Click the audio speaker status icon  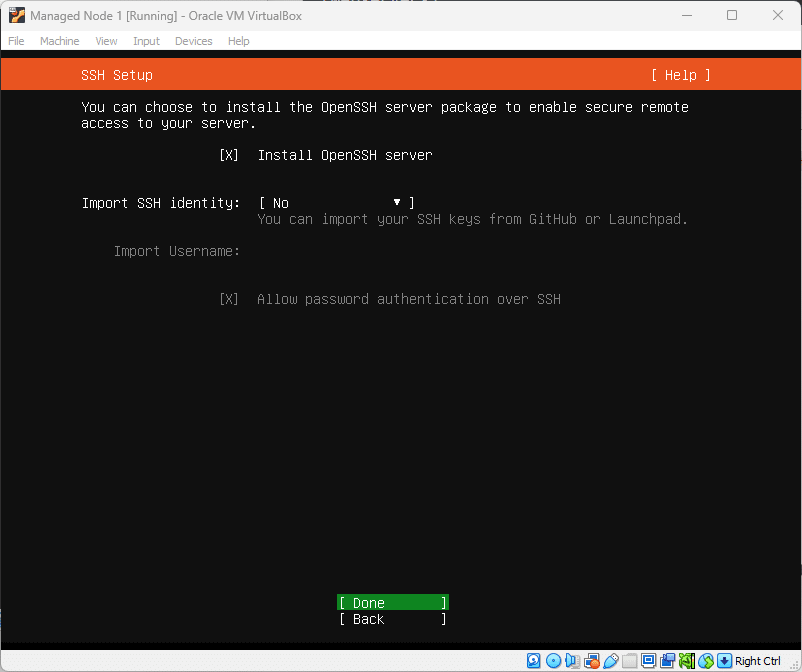coord(572,661)
